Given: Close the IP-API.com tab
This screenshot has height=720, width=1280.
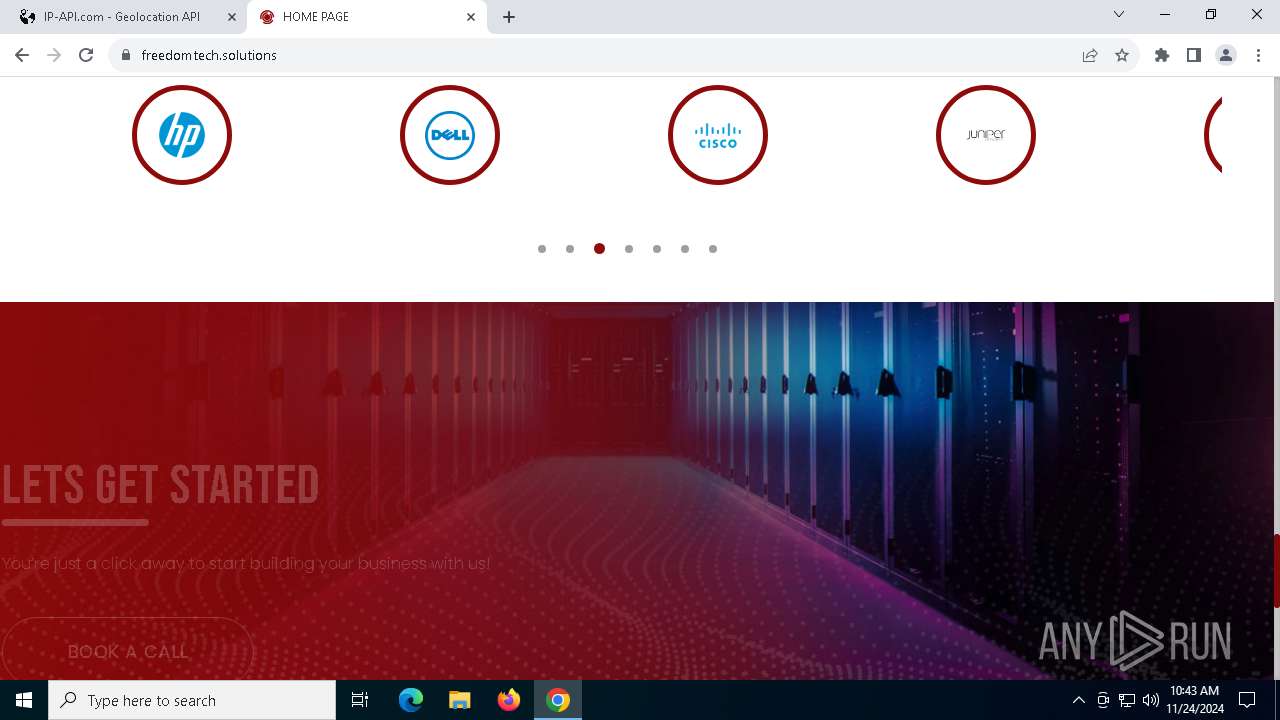Looking at the screenshot, I should (x=232, y=17).
